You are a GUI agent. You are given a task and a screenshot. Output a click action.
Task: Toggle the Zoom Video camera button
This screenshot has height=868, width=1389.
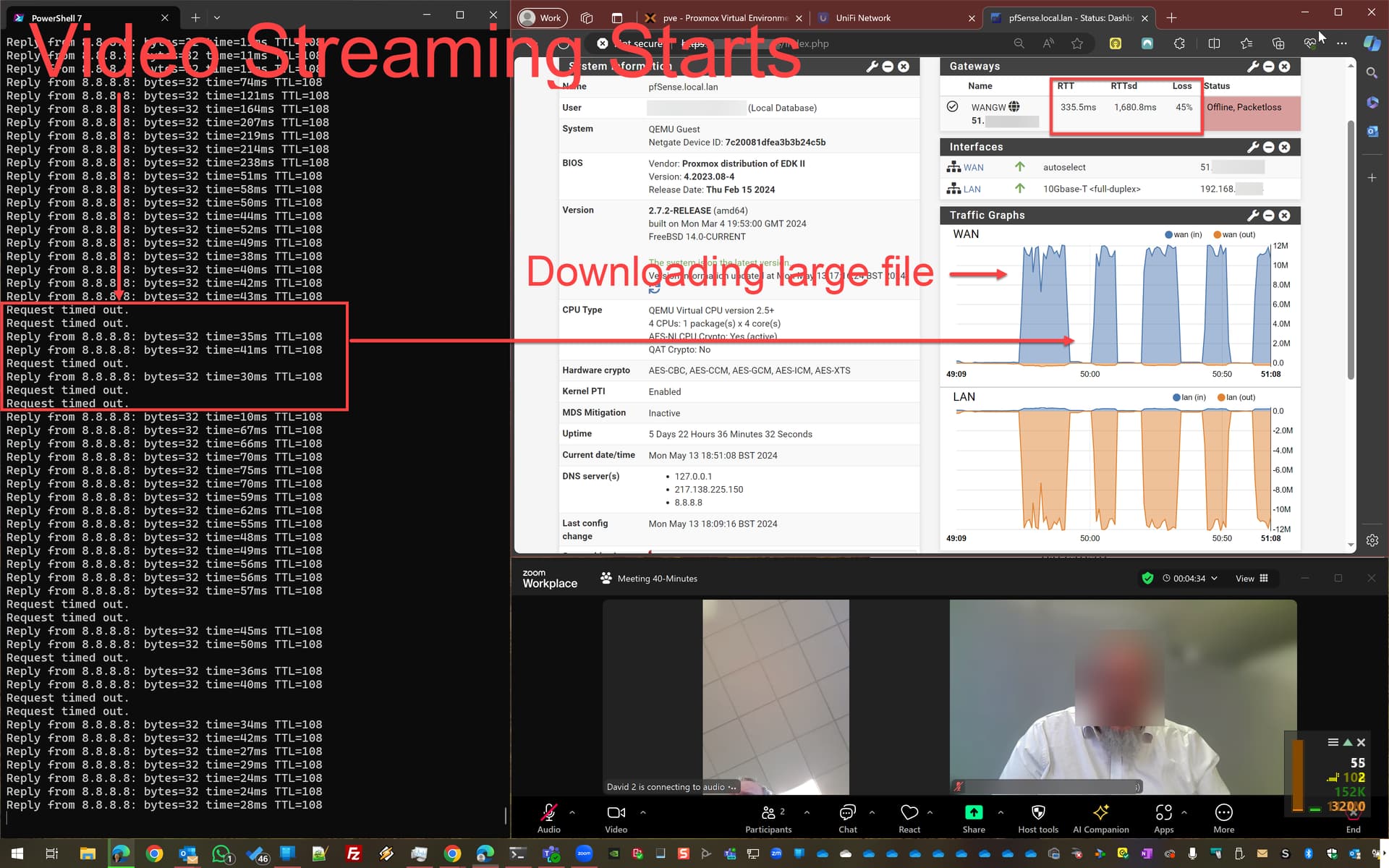tap(616, 813)
